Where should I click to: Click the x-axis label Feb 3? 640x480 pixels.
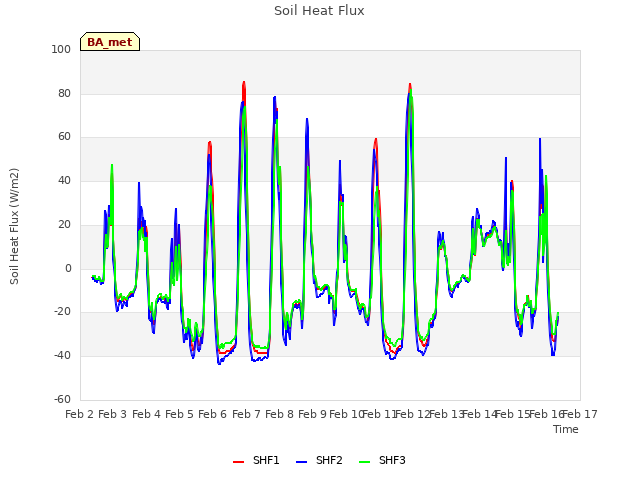[113, 414]
